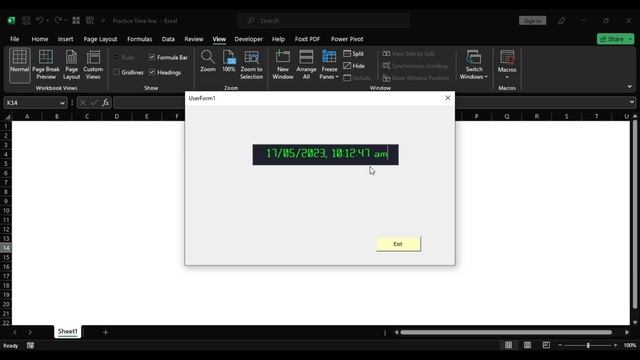Click formula bar Cancel X icon
Screen dimensions: 640x360
click(x=83, y=102)
